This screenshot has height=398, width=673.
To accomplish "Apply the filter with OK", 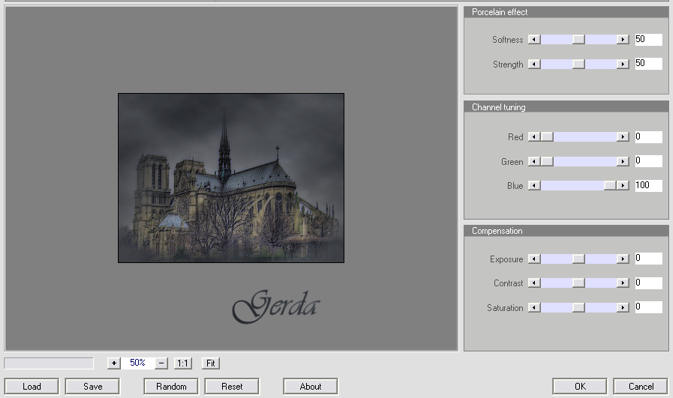I will coord(580,386).
